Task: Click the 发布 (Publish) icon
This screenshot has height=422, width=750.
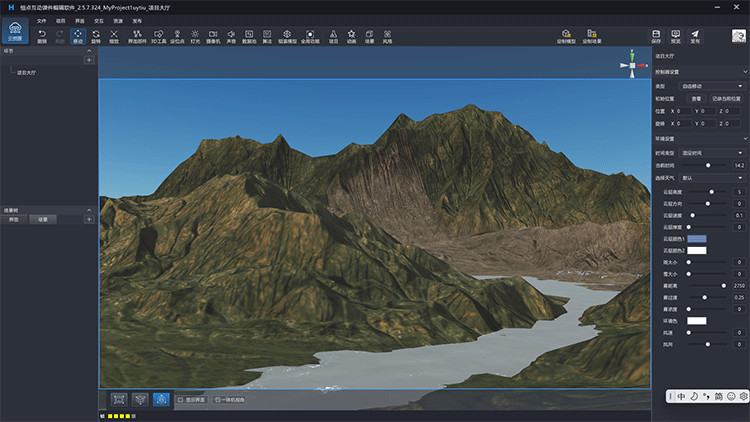Action: (695, 36)
